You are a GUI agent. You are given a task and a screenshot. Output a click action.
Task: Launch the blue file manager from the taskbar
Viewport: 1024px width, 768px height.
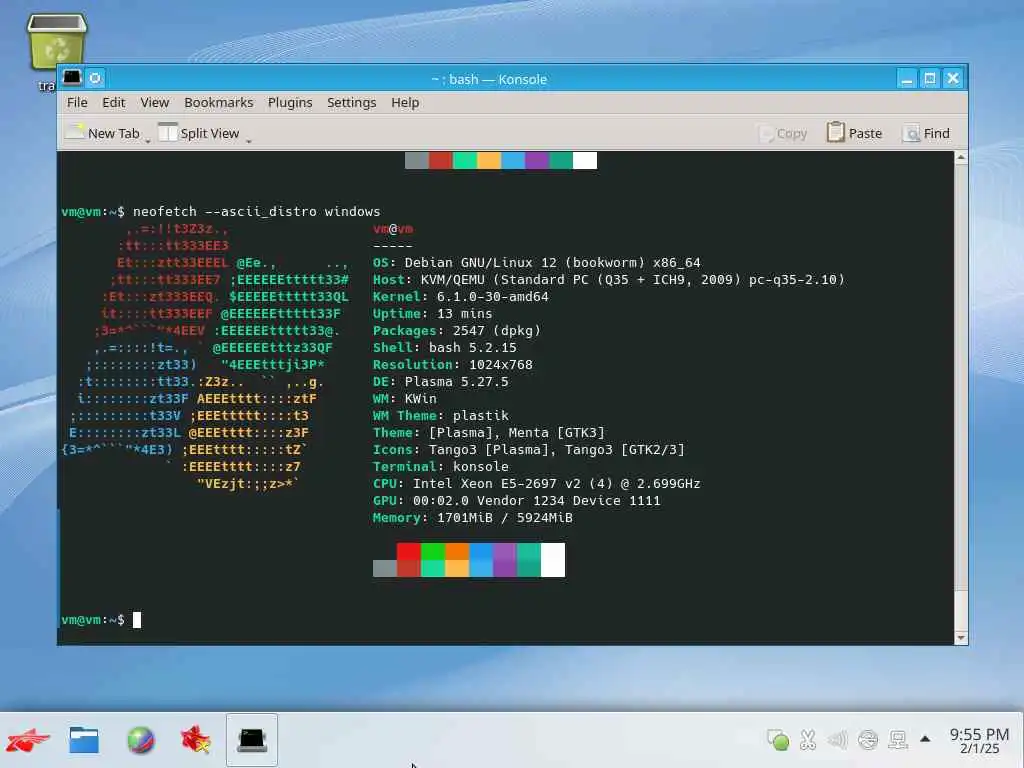(84, 740)
